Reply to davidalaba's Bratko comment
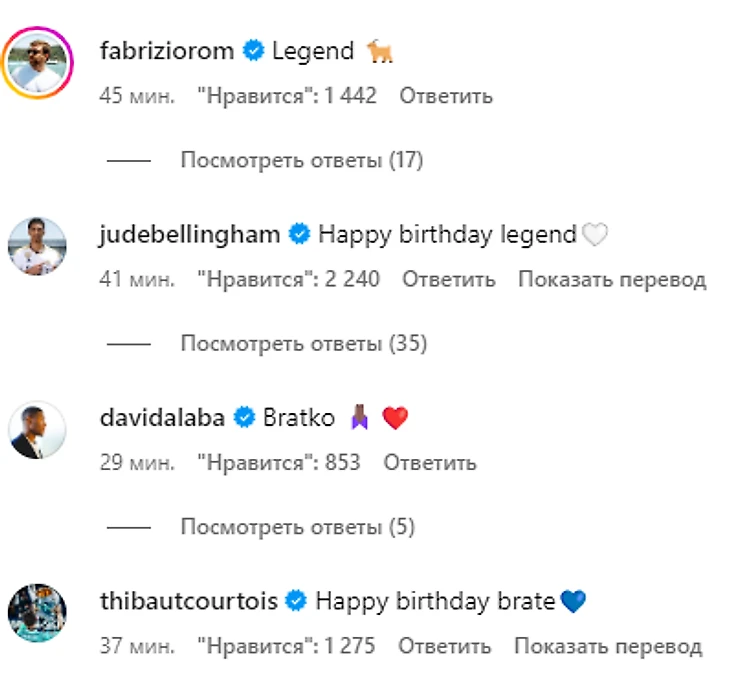The height and width of the screenshot is (679, 730). tap(430, 463)
